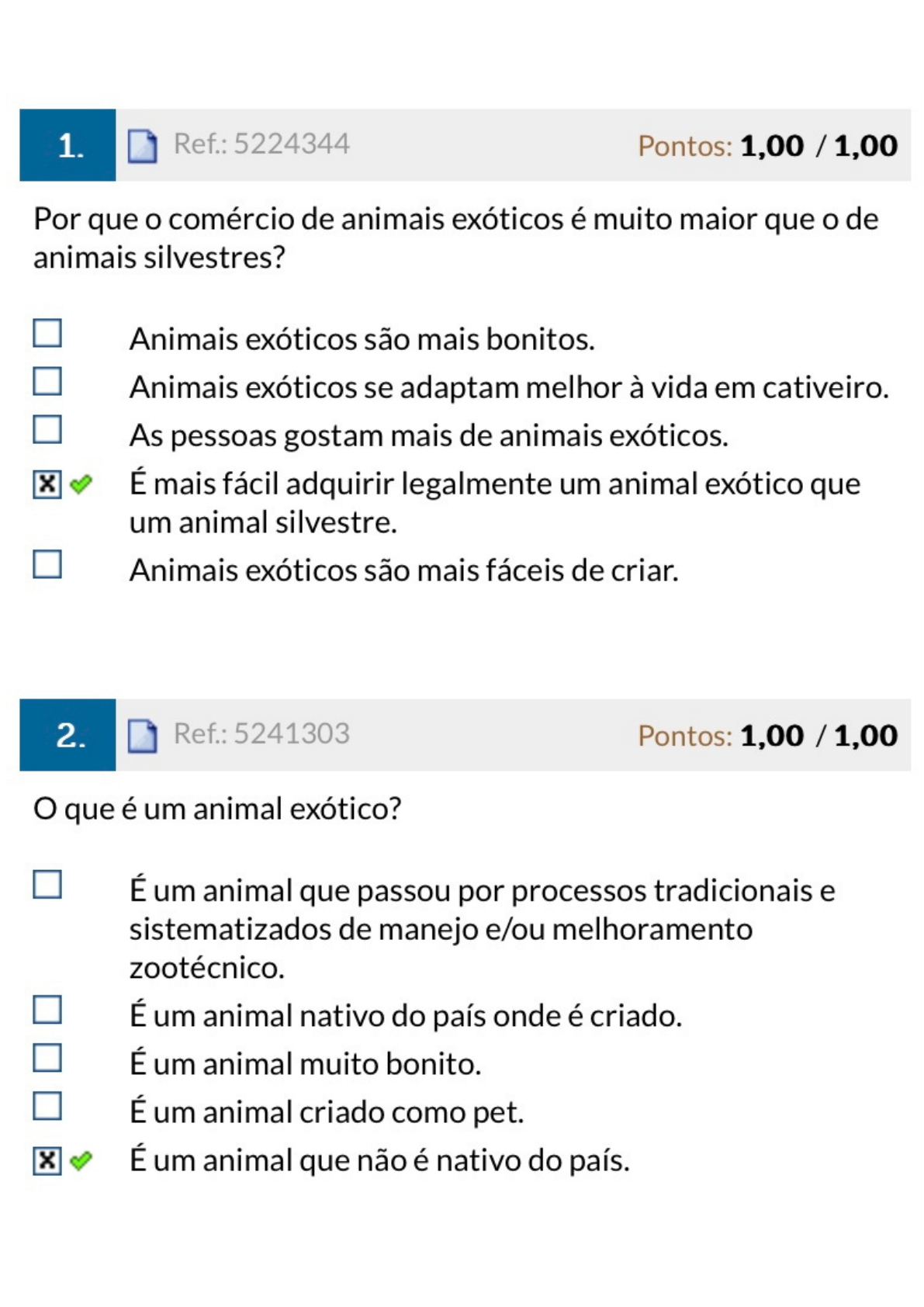Image resolution: width=924 pixels, height=1307 pixels.
Task: Click the Ref.: 5241303 reference text
Action: coord(261,734)
